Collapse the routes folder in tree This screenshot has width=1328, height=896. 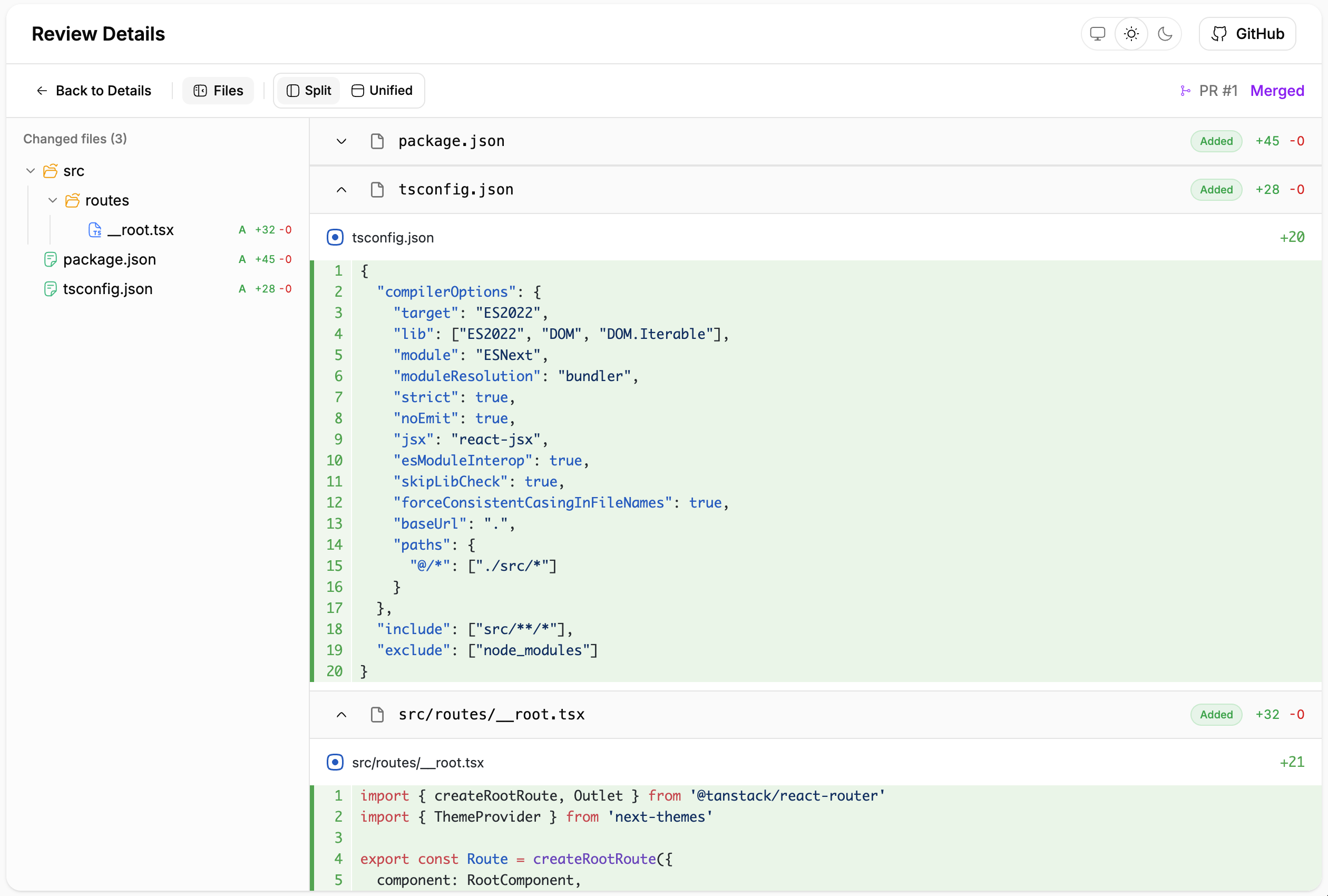(x=53, y=201)
